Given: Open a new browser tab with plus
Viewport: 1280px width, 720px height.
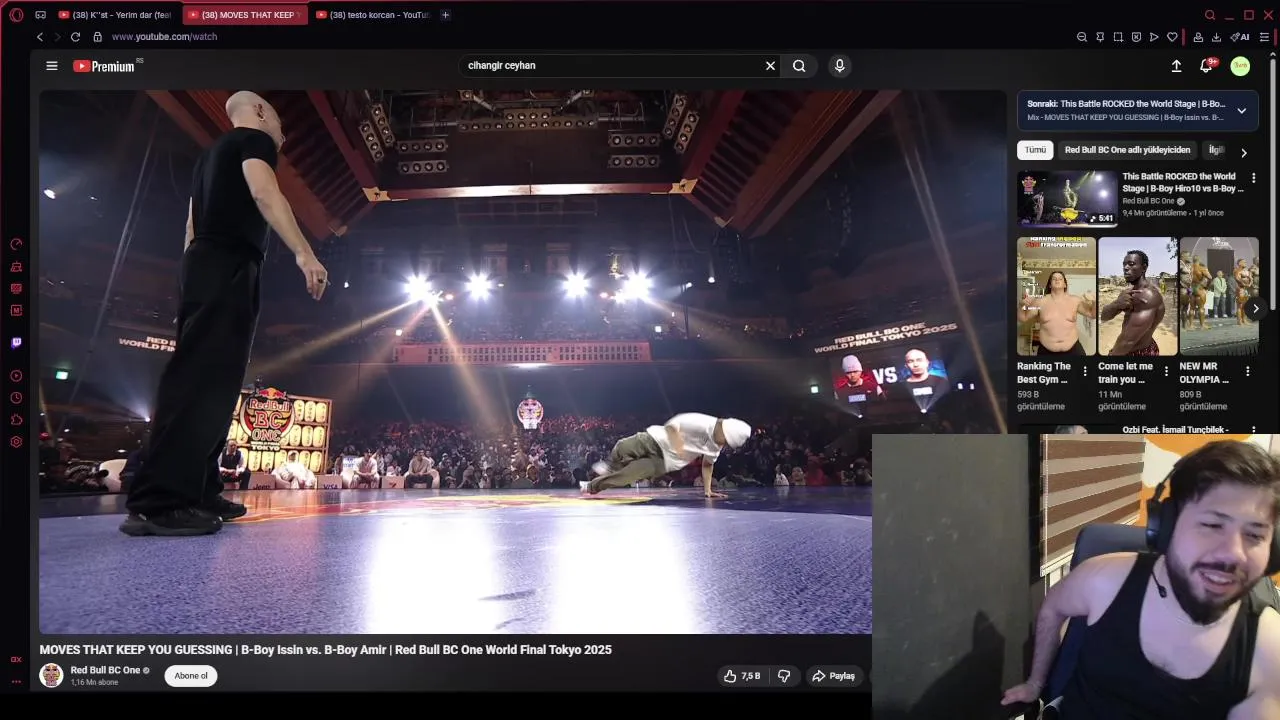Looking at the screenshot, I should tap(445, 15).
